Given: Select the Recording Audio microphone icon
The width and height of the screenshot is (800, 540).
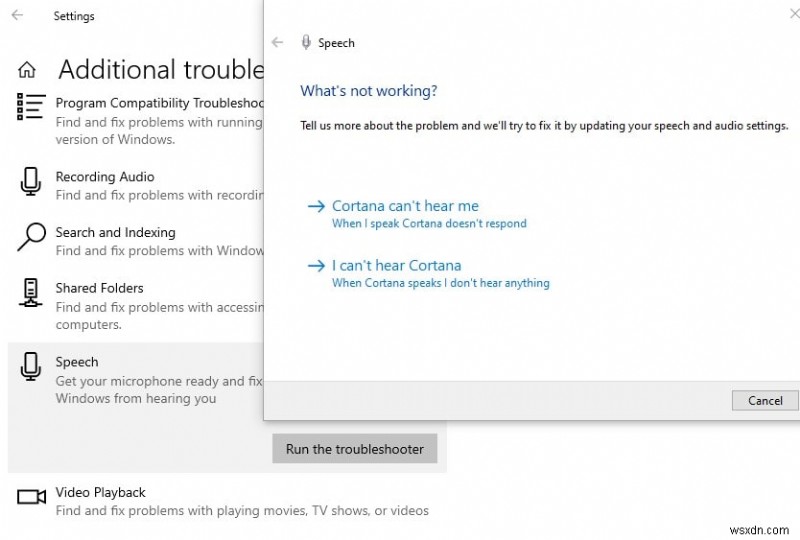Looking at the screenshot, I should click(31, 182).
